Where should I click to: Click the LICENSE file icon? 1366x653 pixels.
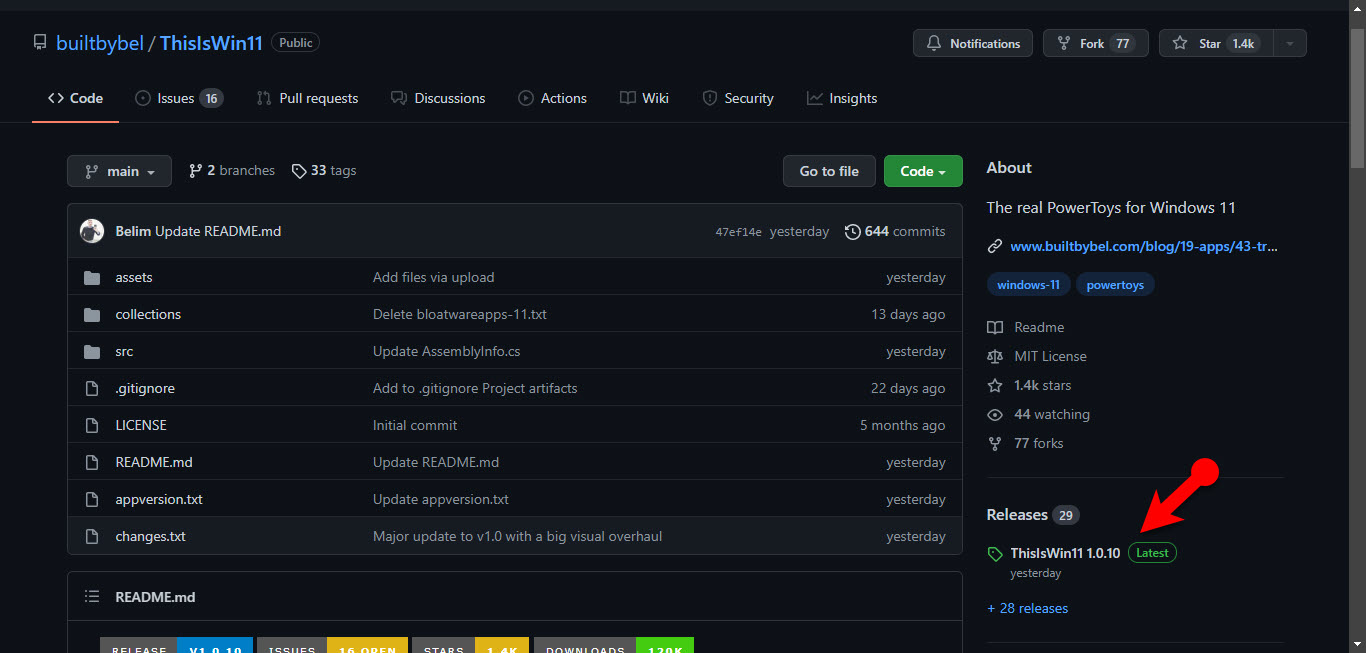92,425
